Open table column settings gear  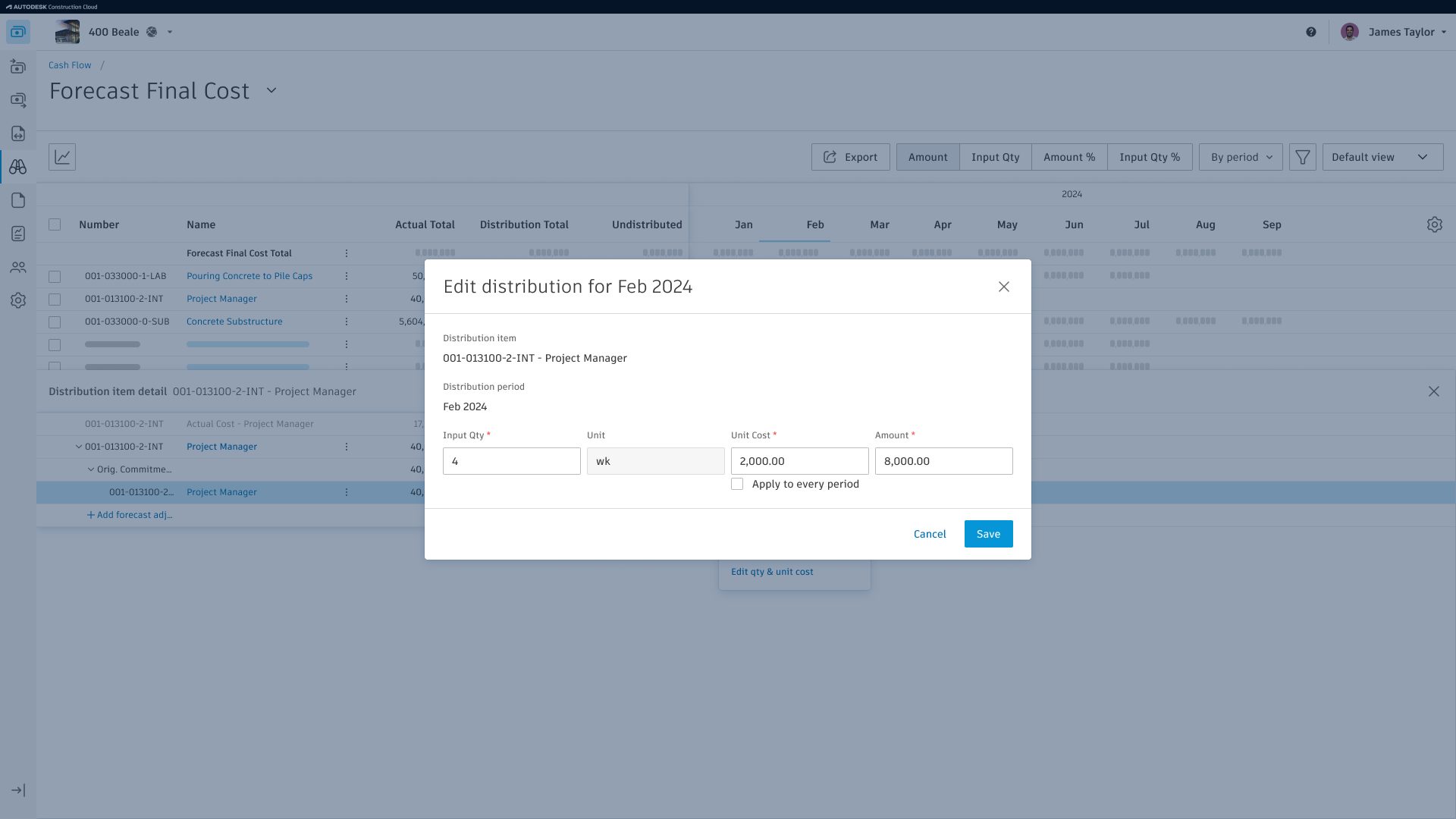1434,224
